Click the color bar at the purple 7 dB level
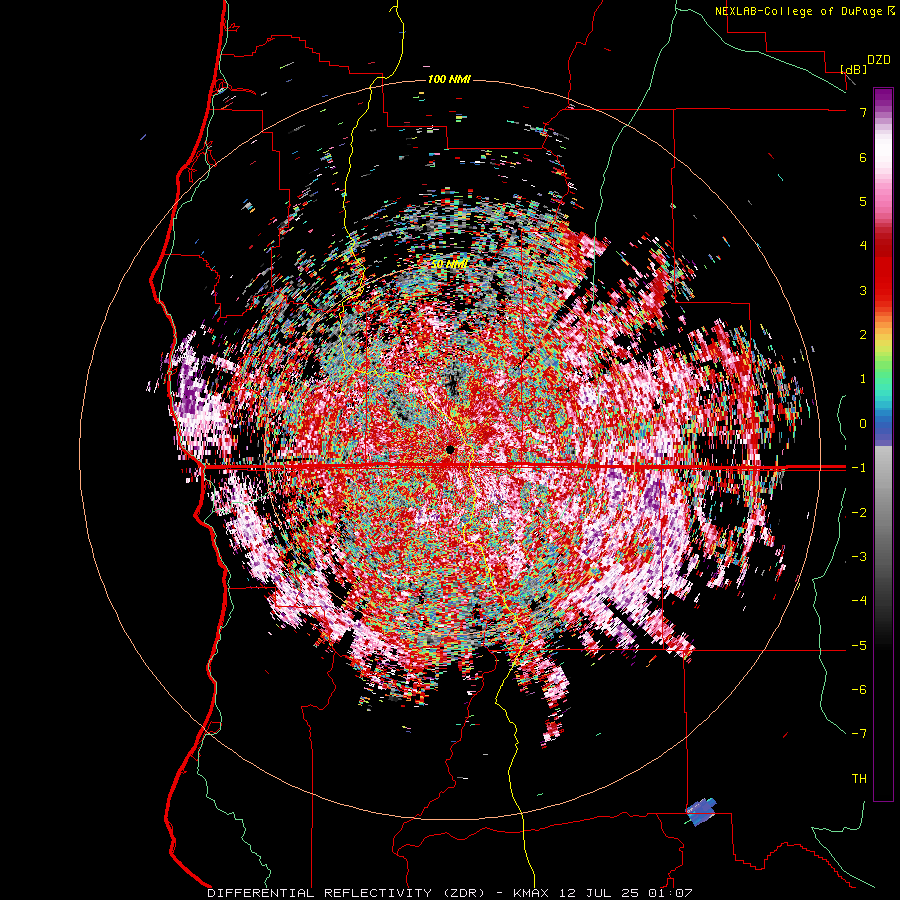 883,112
